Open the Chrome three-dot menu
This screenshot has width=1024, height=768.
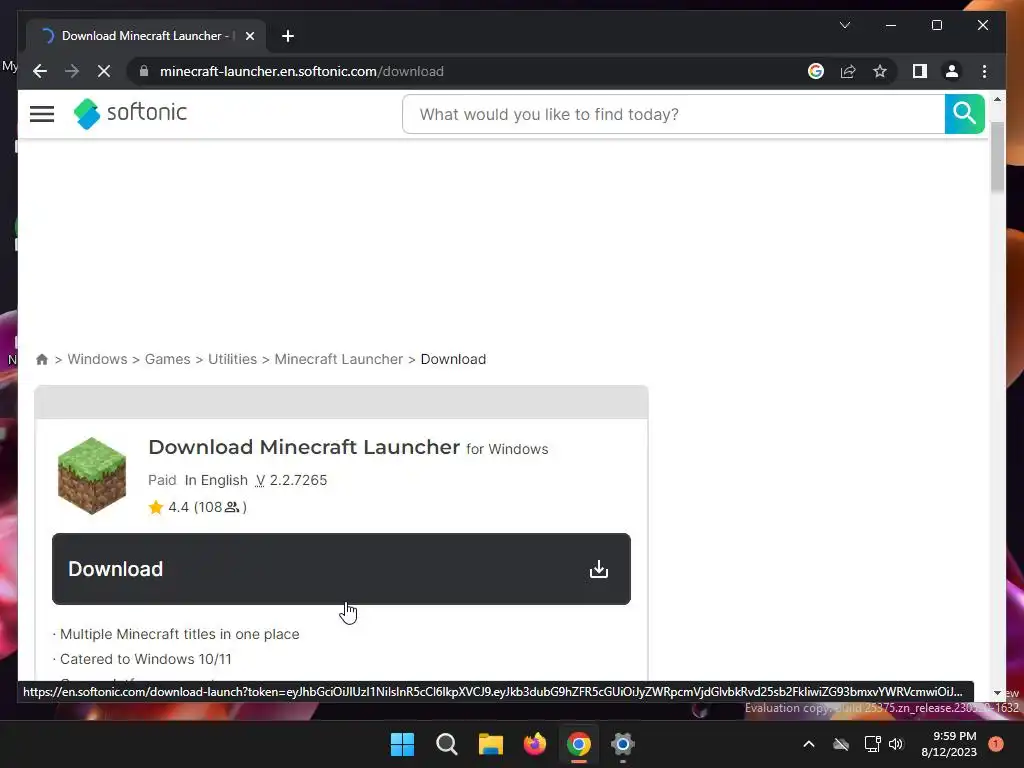pyautogui.click(x=984, y=71)
